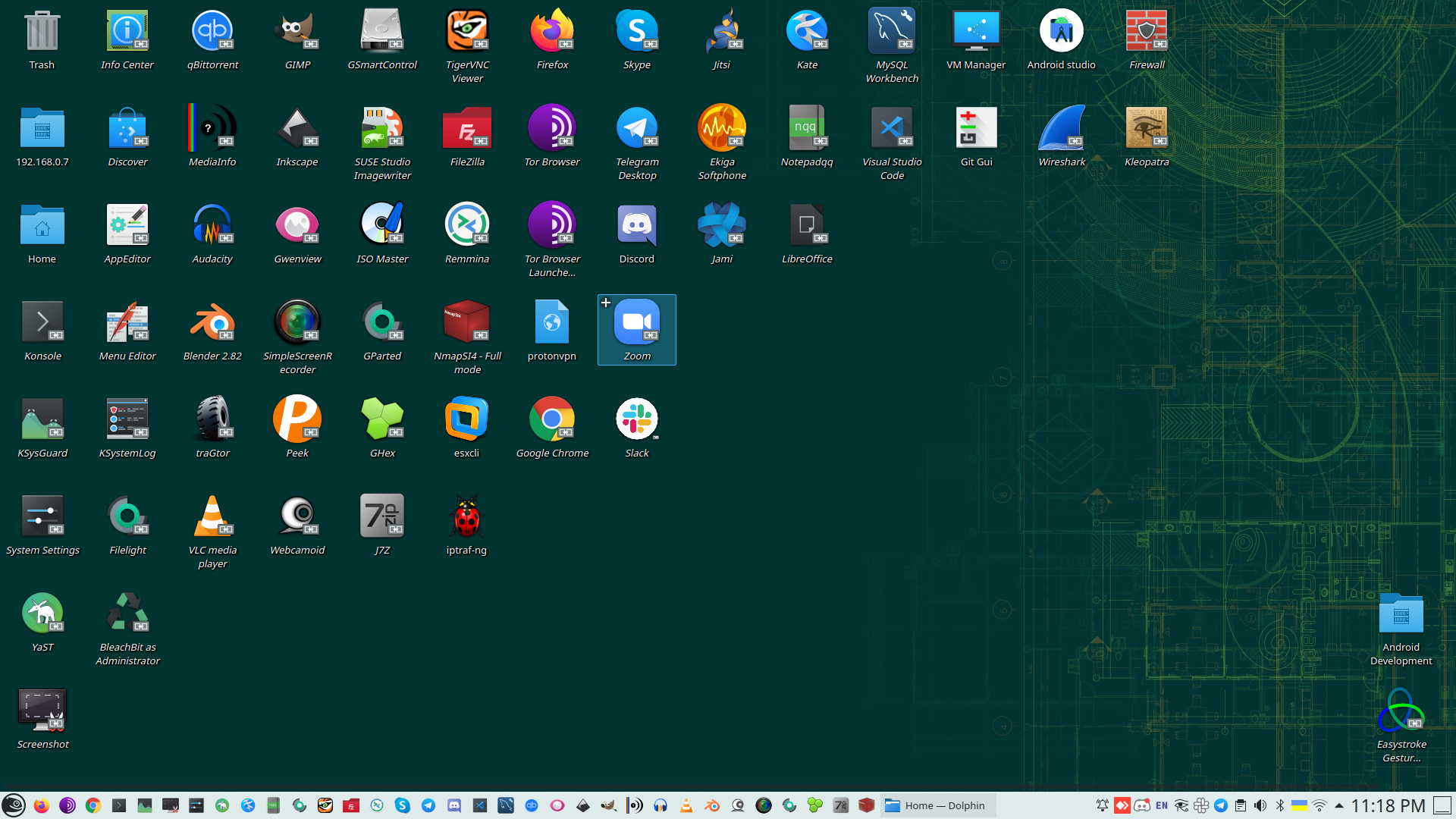Open the volume control in tray
Viewport: 1456px width, 819px height.
coord(1260,805)
